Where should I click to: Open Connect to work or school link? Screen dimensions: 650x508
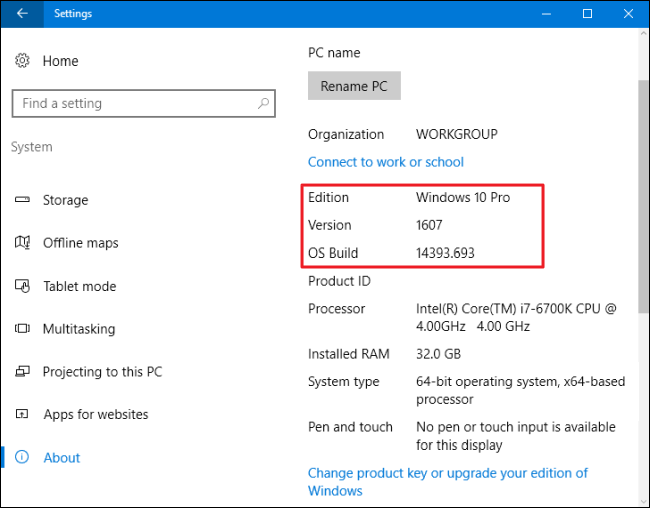tap(386, 162)
